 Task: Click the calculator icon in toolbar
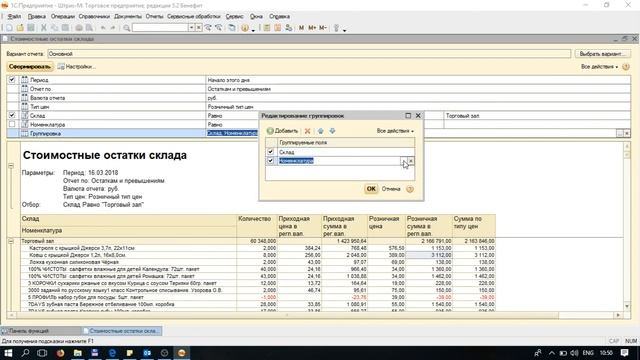click(x=267, y=28)
